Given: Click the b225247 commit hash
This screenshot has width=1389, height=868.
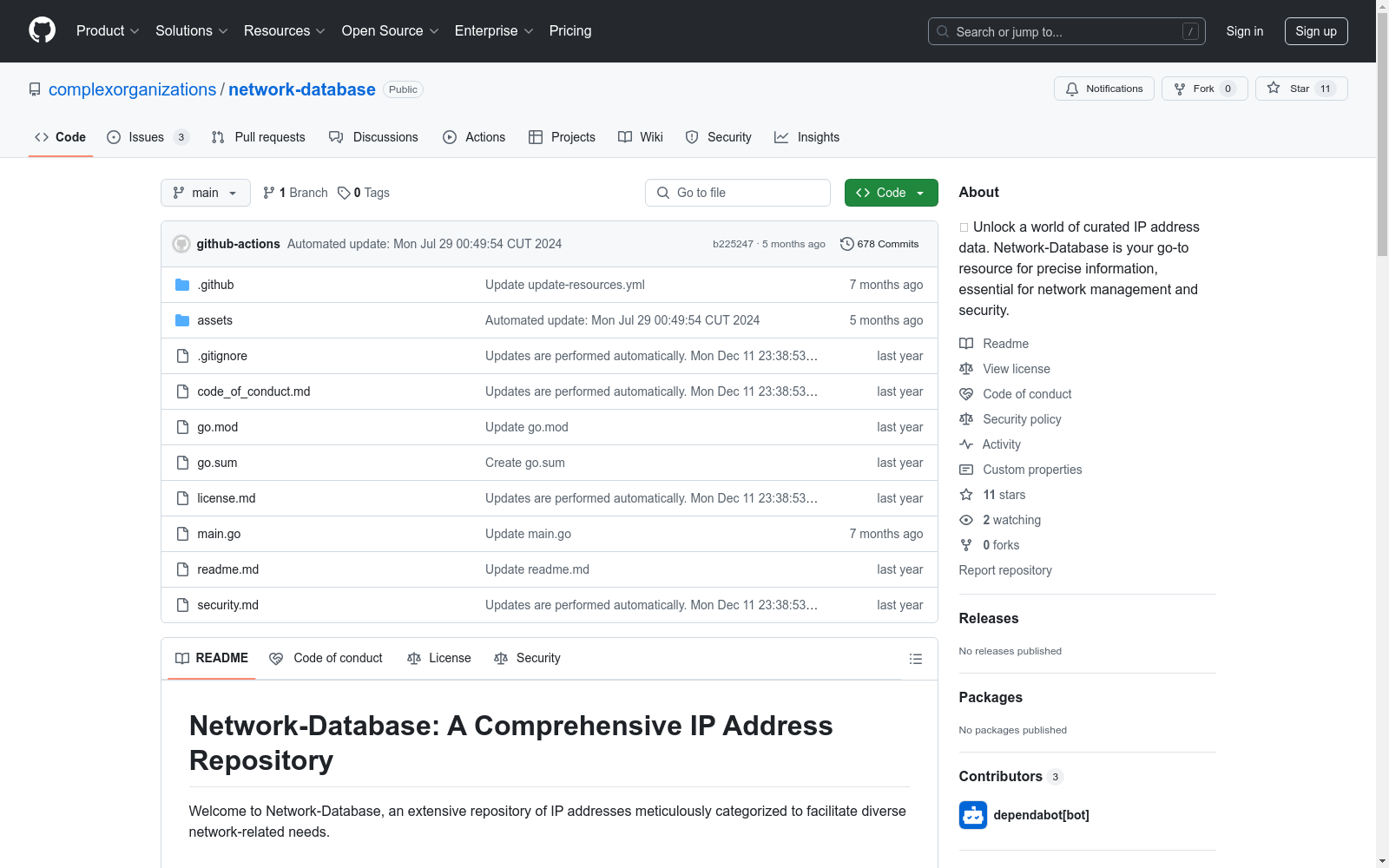Looking at the screenshot, I should 733,244.
